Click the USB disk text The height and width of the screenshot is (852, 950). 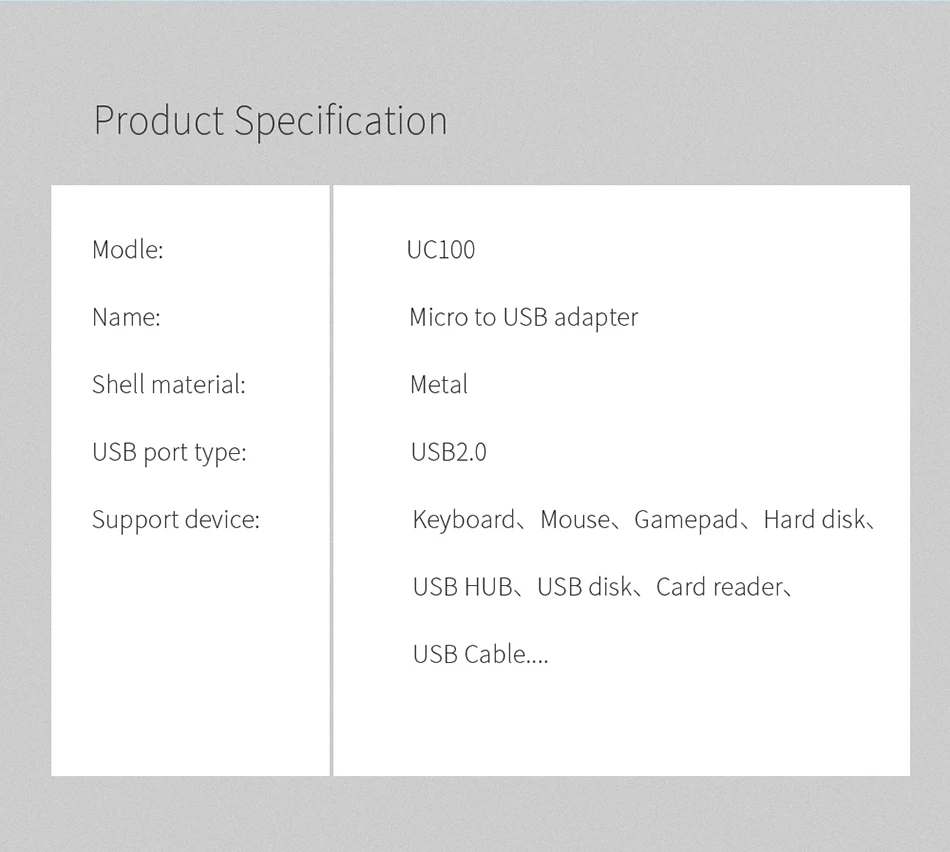tap(585, 587)
